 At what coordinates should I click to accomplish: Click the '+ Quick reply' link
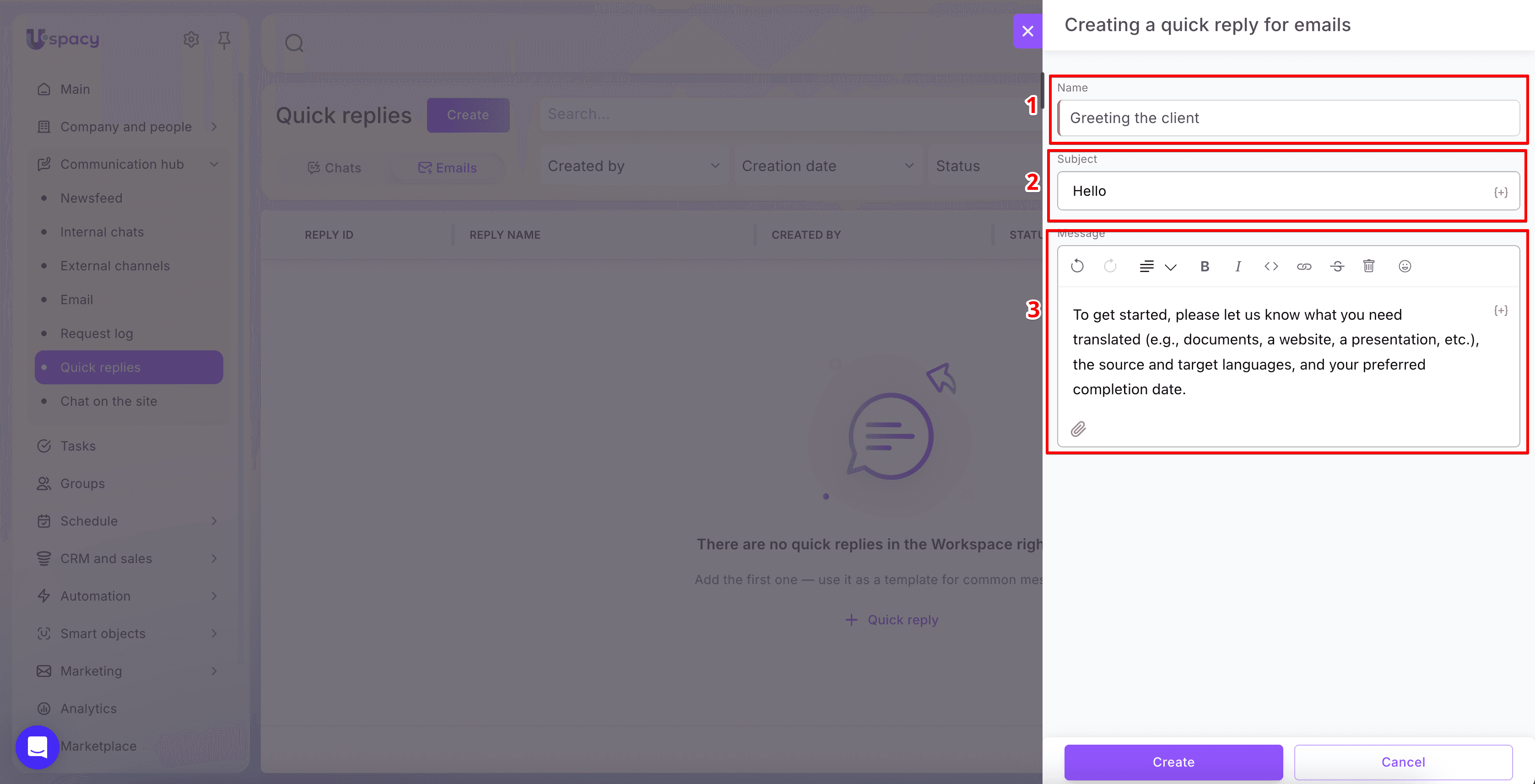(892, 620)
